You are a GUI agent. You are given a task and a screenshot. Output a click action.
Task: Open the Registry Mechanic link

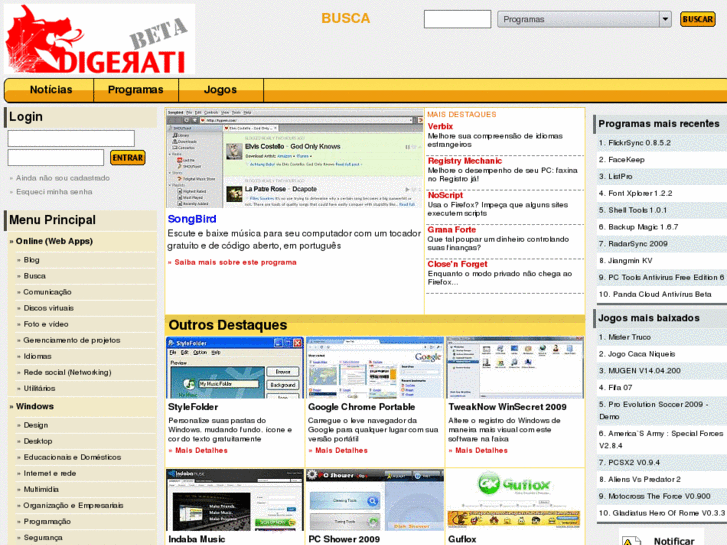pyautogui.click(x=465, y=161)
